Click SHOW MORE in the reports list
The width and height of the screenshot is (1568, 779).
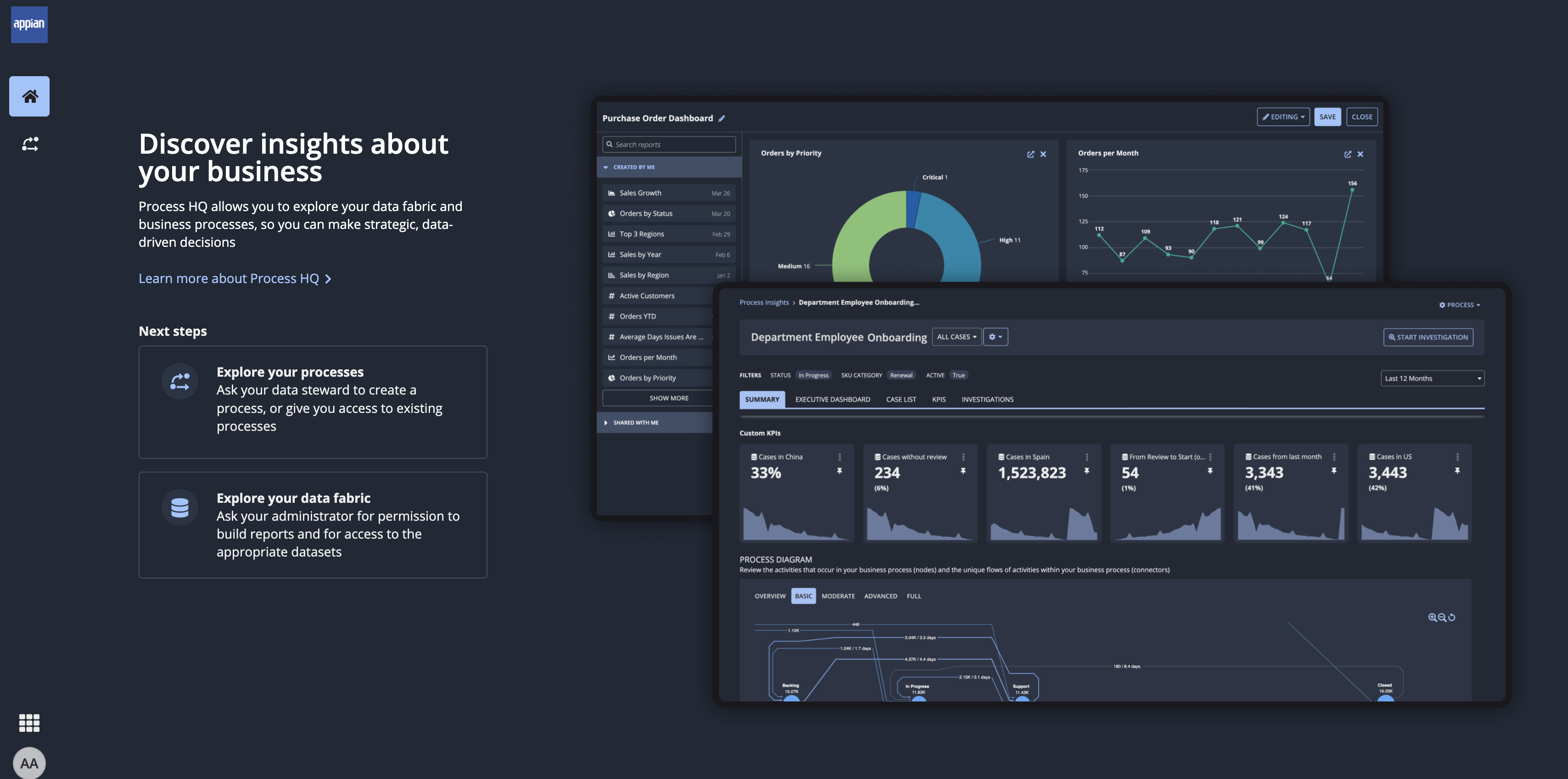(x=657, y=398)
